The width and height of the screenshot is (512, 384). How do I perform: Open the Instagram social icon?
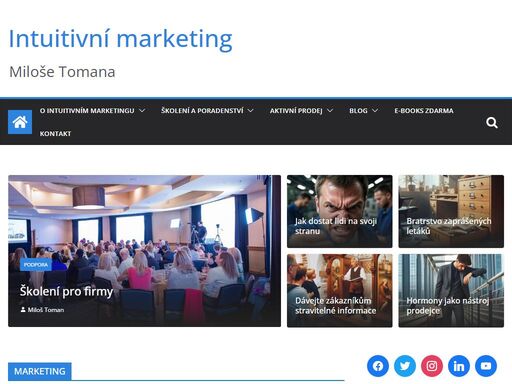[432, 366]
